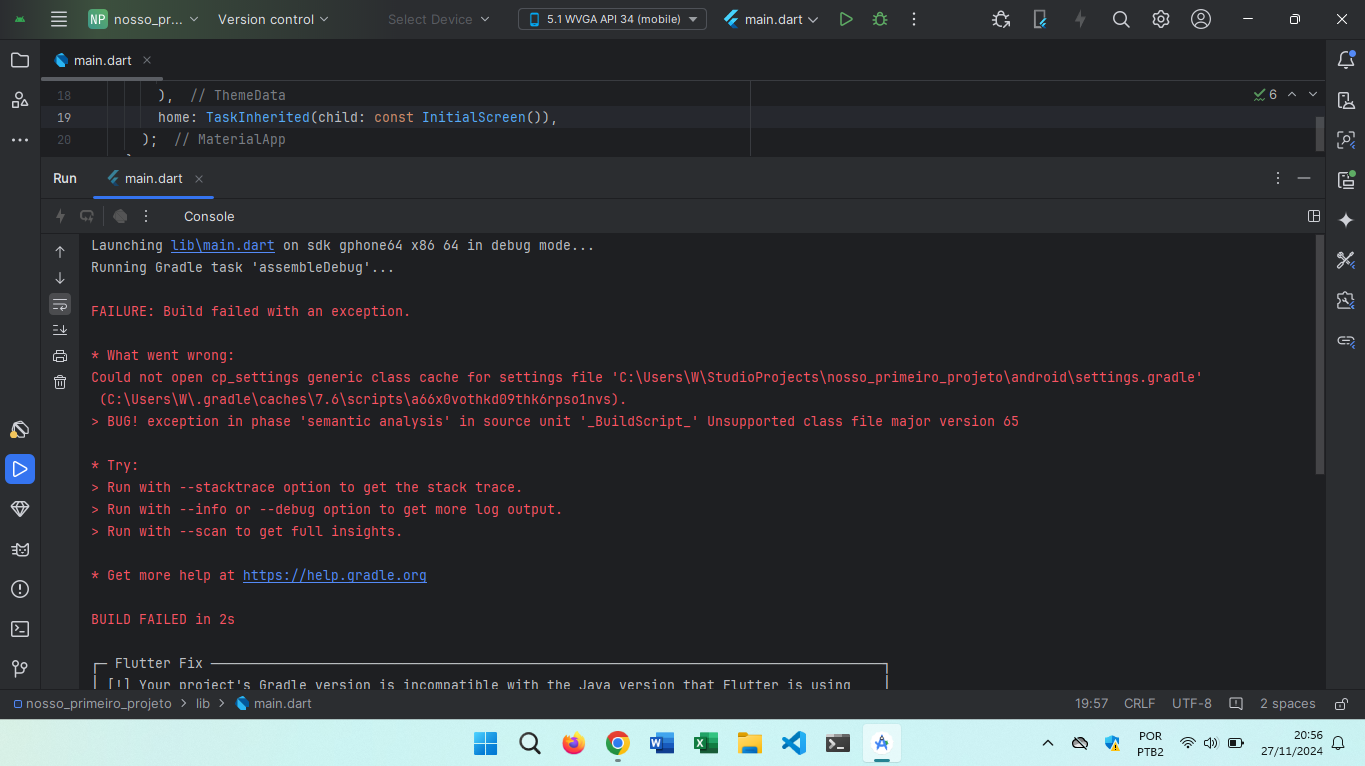The image size is (1365, 766).
Task: Open the https://help.gradle.org link
Action: click(x=335, y=575)
